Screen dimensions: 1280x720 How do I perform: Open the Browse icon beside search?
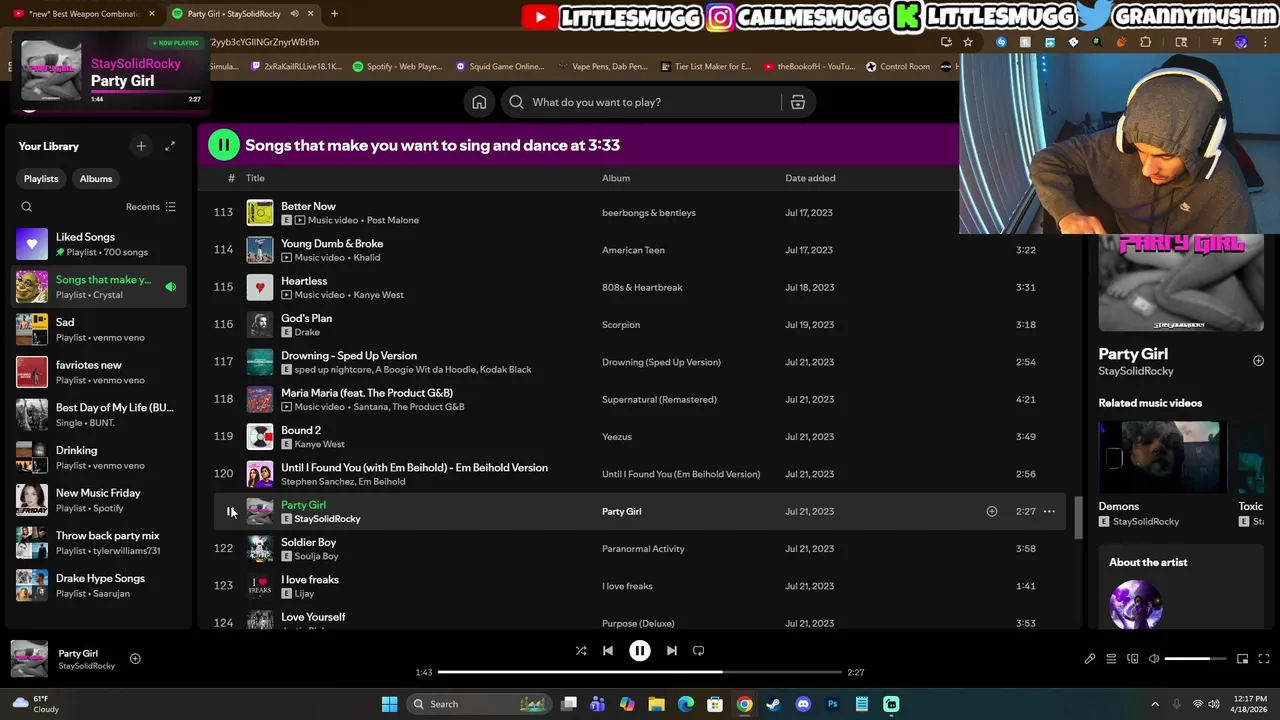click(798, 102)
